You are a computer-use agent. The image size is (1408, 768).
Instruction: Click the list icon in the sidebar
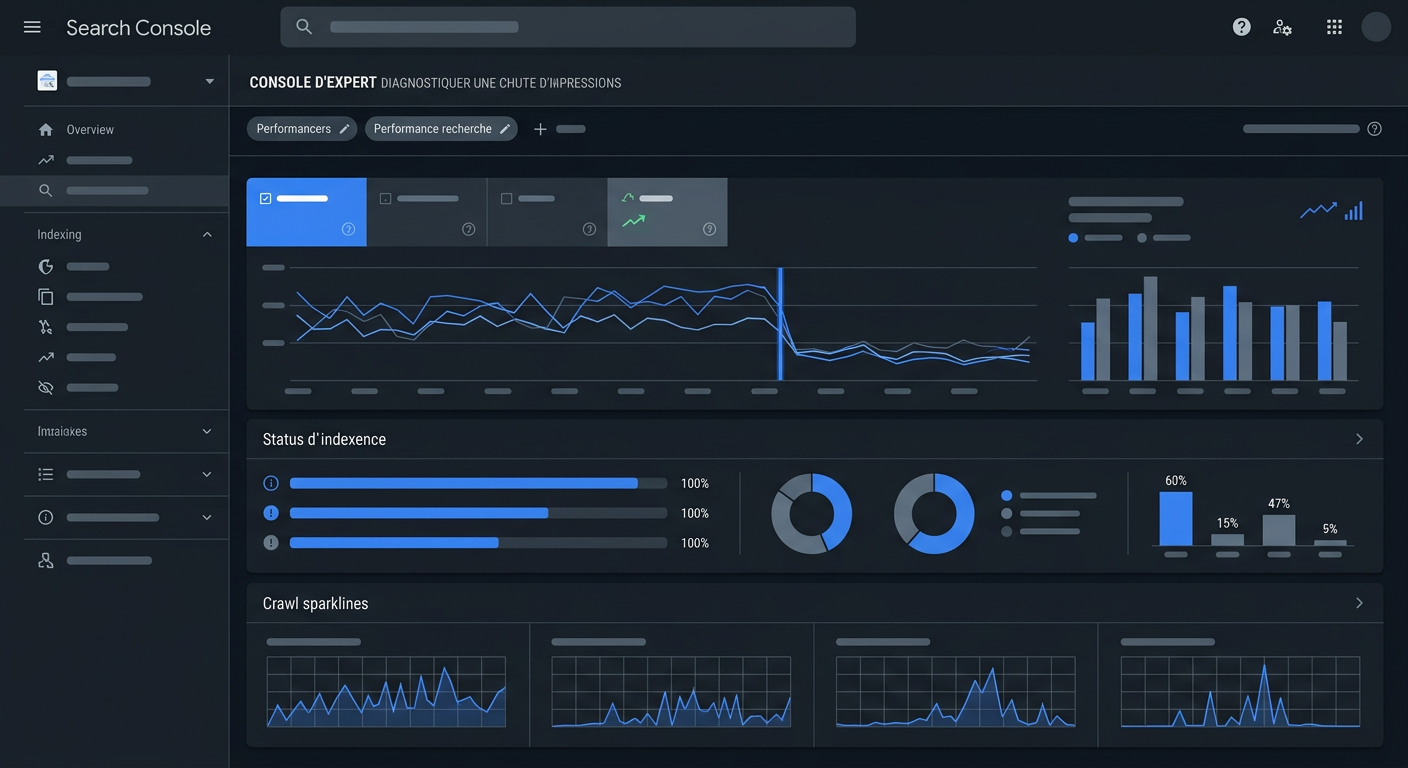coord(45,474)
